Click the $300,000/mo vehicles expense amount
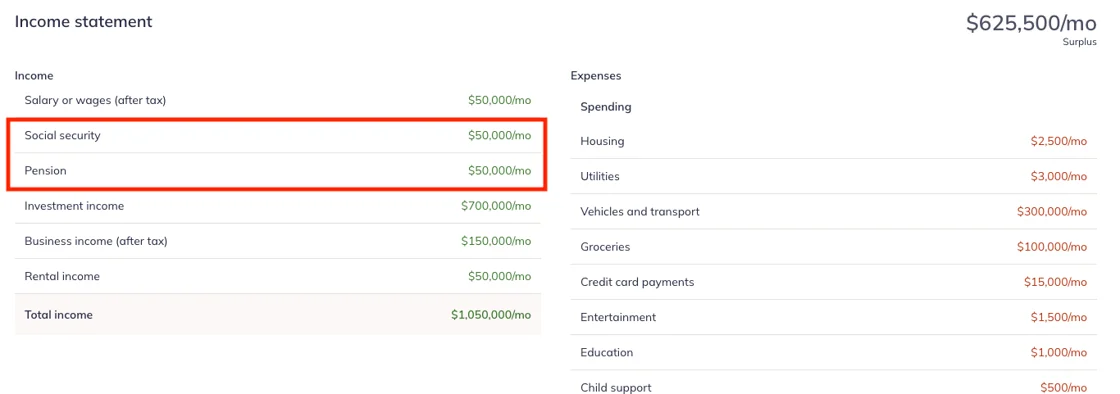Screen dimensions: 1120x394 coord(1052,212)
